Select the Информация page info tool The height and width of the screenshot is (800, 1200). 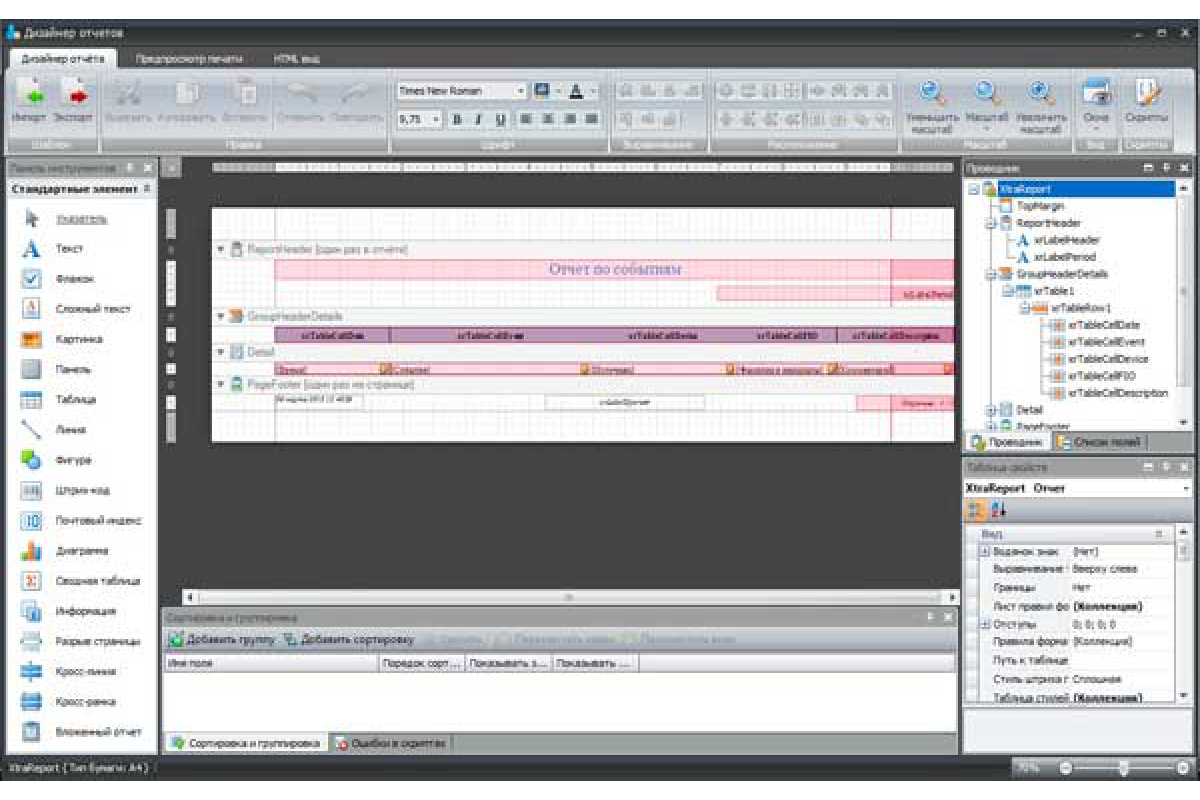(86, 611)
